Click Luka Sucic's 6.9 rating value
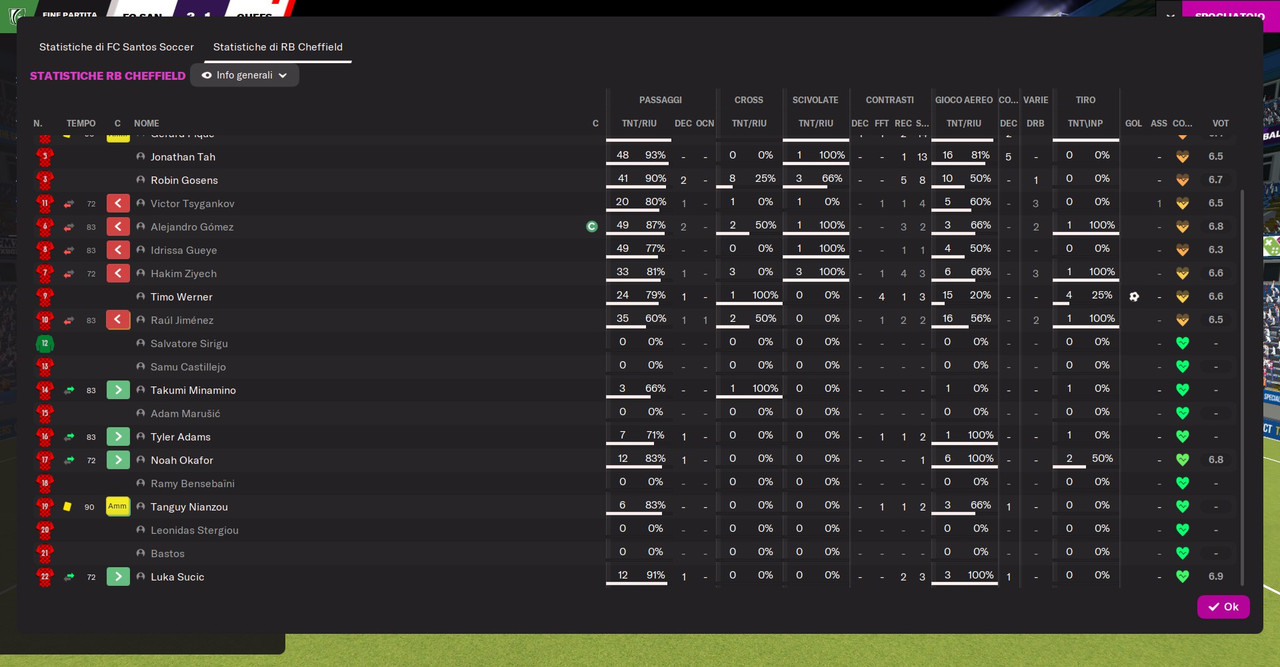1280x667 pixels. coord(1215,577)
